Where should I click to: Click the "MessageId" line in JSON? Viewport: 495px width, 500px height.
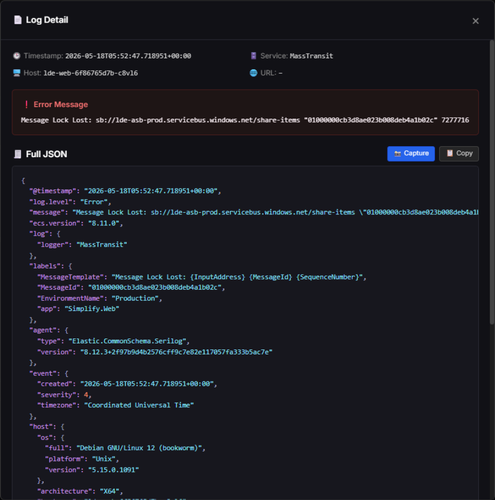tap(131, 287)
